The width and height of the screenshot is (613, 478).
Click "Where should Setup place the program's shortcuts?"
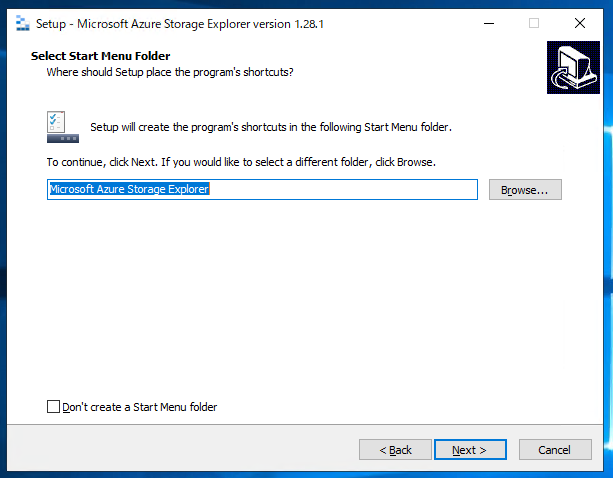pyautogui.click(x=170, y=72)
